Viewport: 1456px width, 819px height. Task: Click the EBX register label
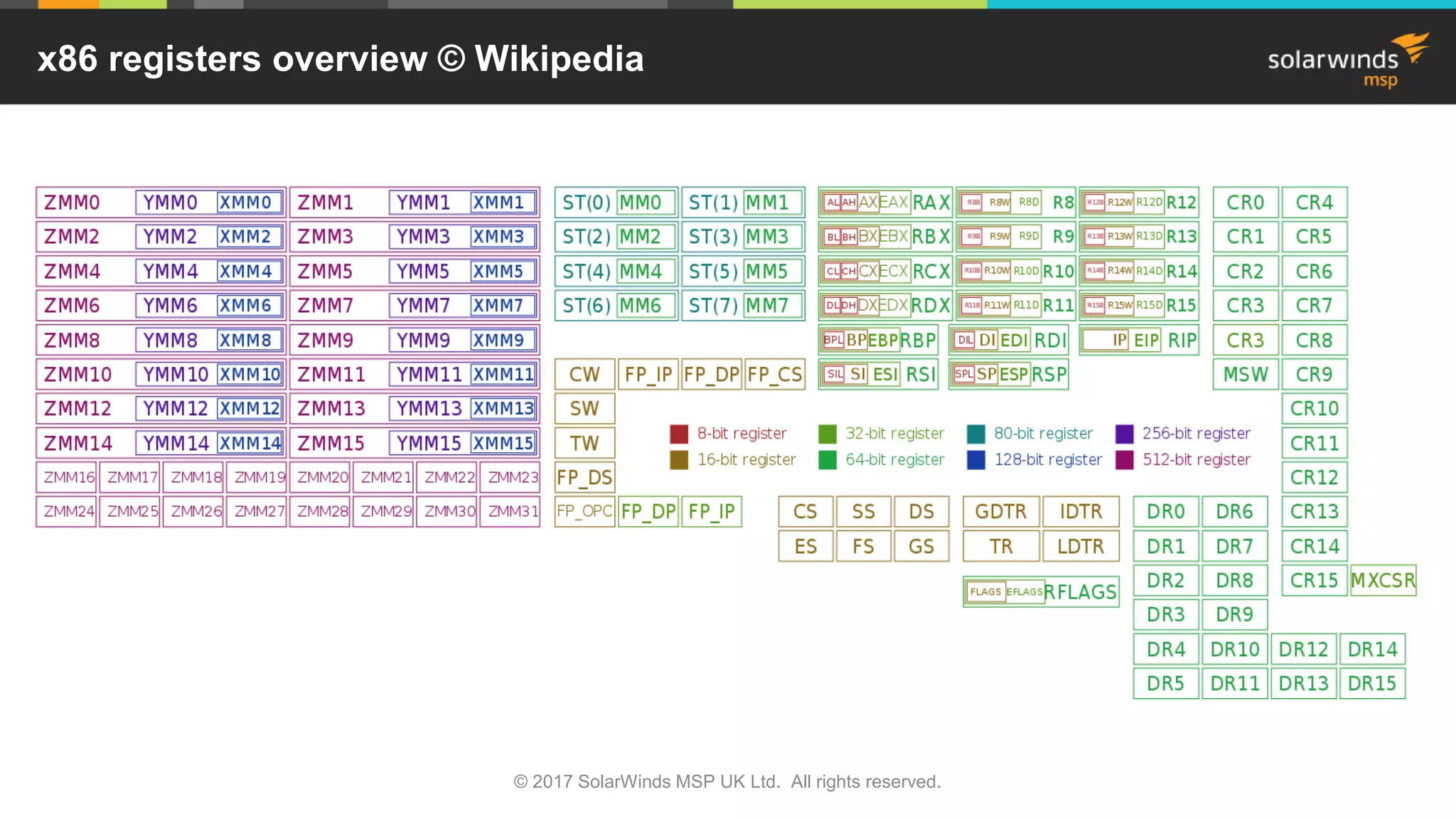coord(894,237)
